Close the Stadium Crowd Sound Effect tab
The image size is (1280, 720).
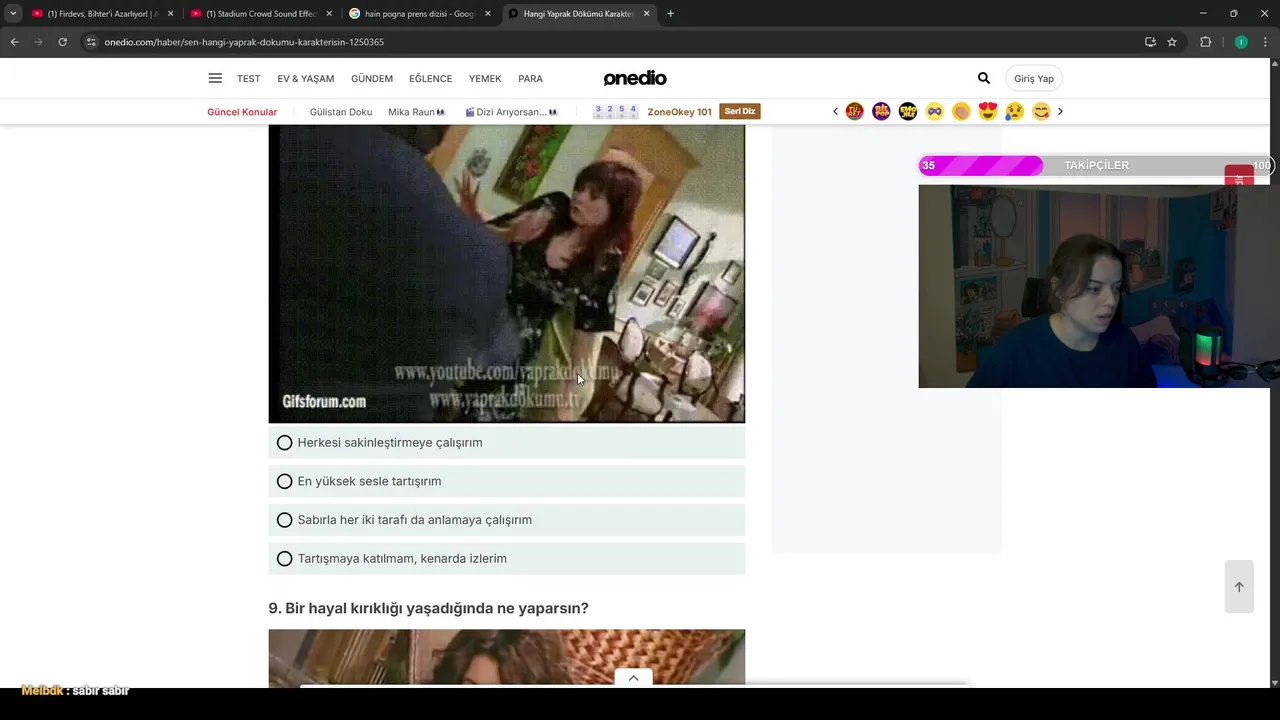click(x=329, y=14)
